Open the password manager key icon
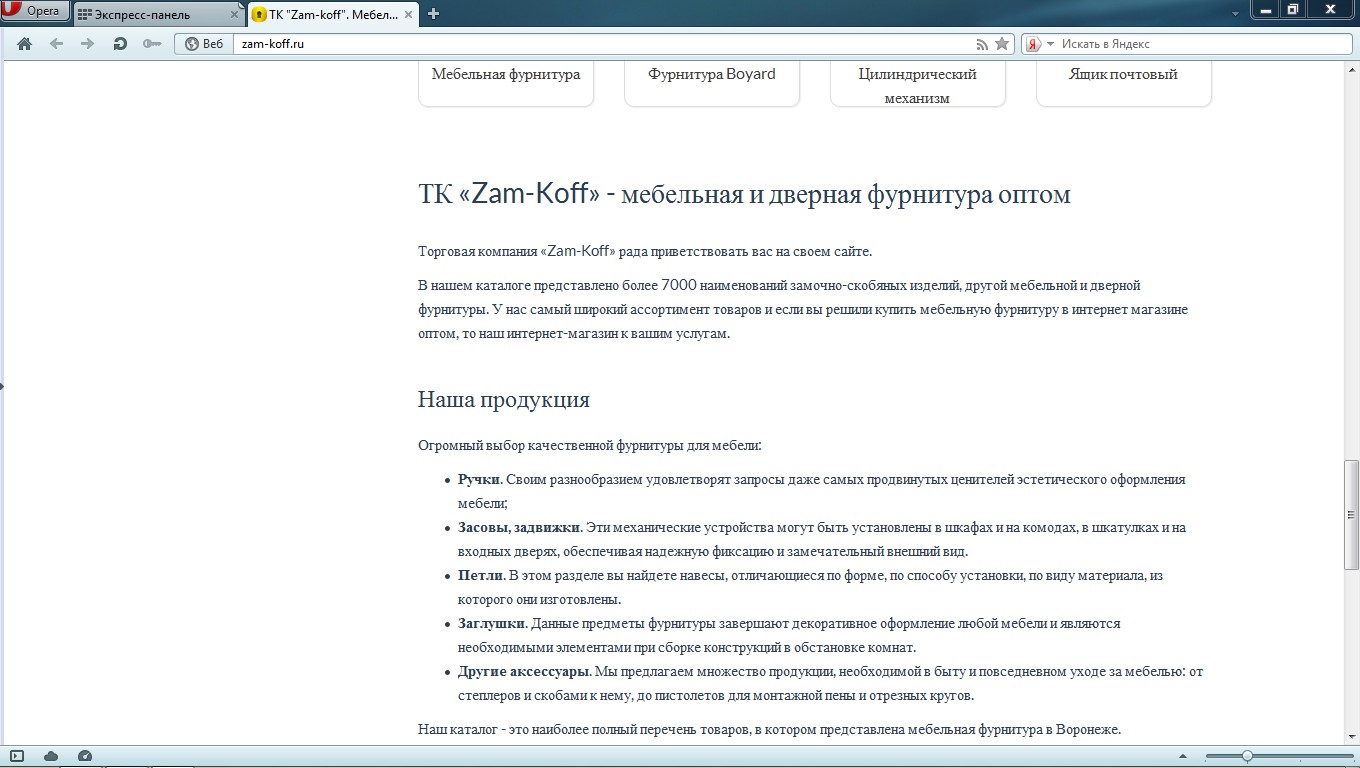This screenshot has height=768, width=1360. [x=152, y=44]
